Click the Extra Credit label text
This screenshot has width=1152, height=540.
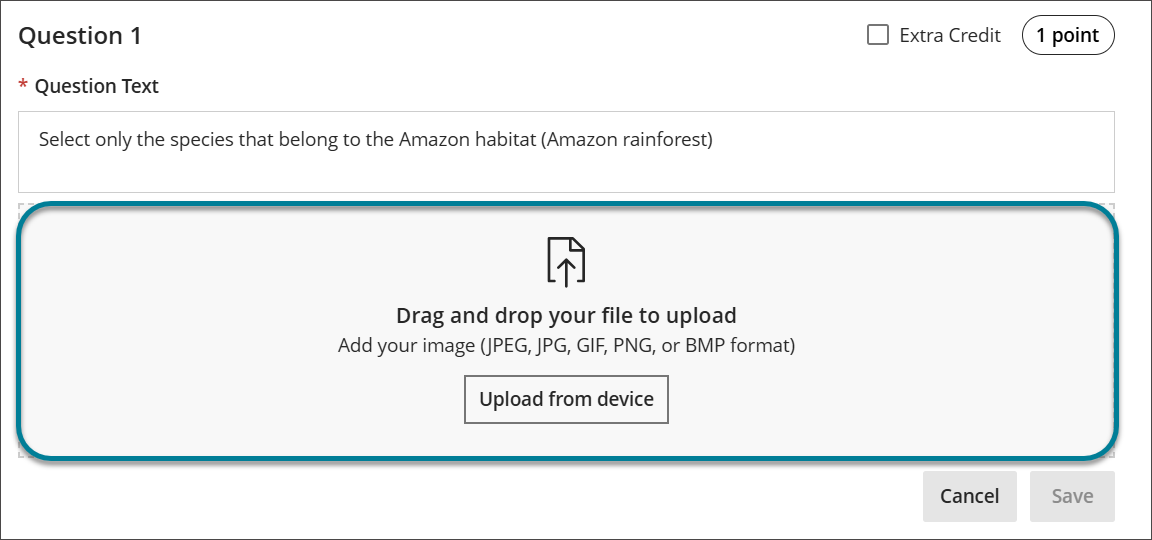pyautogui.click(x=949, y=36)
